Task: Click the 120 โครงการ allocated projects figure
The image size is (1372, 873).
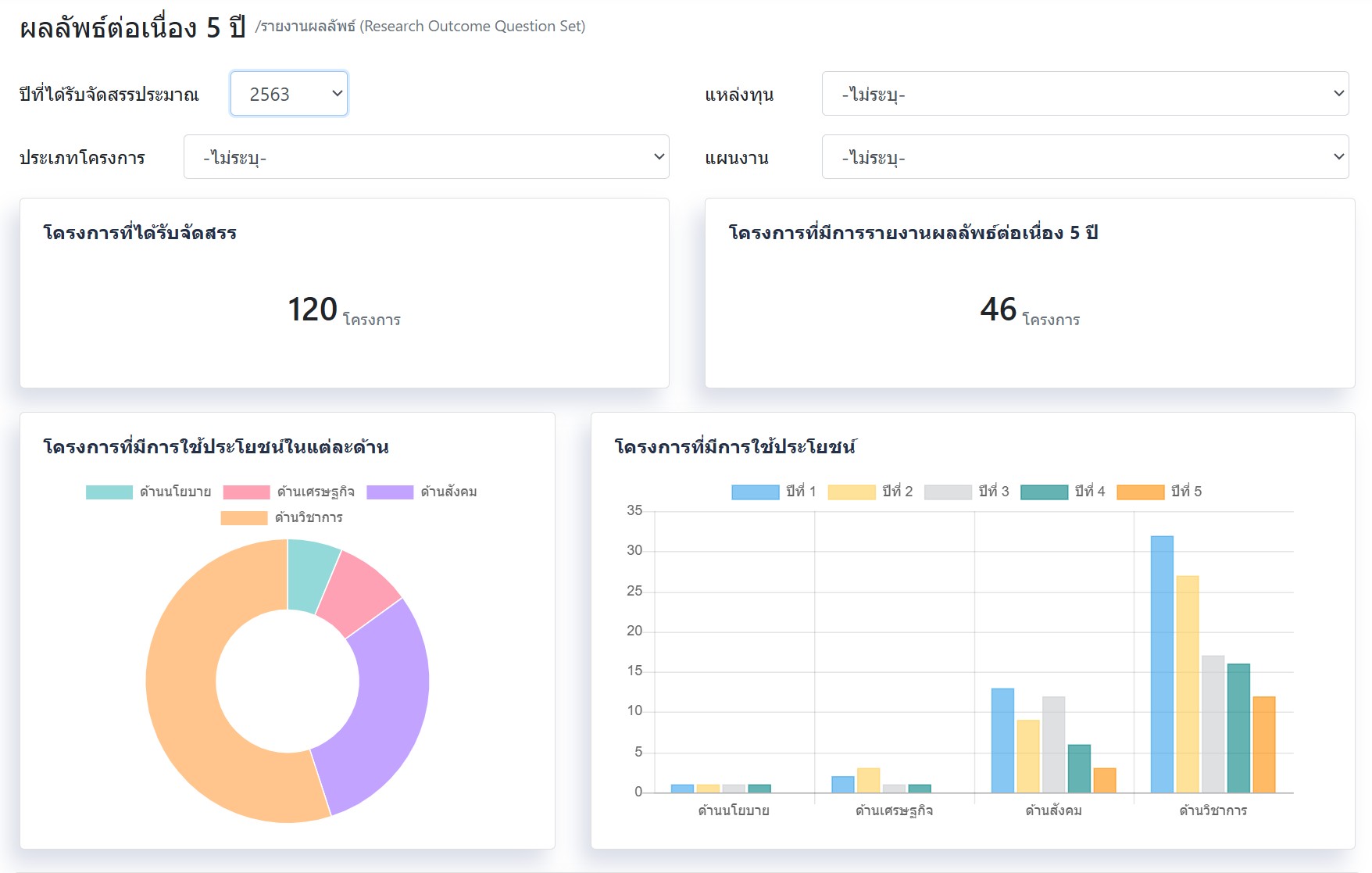Action: [x=344, y=309]
